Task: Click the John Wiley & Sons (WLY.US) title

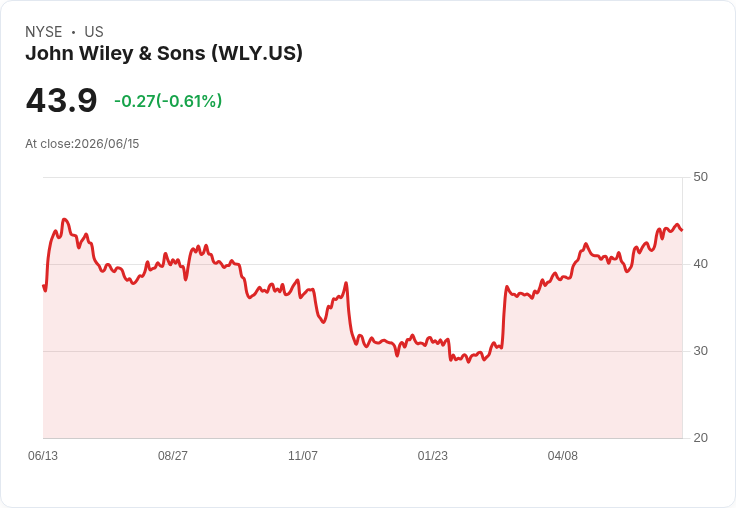Action: coord(164,54)
